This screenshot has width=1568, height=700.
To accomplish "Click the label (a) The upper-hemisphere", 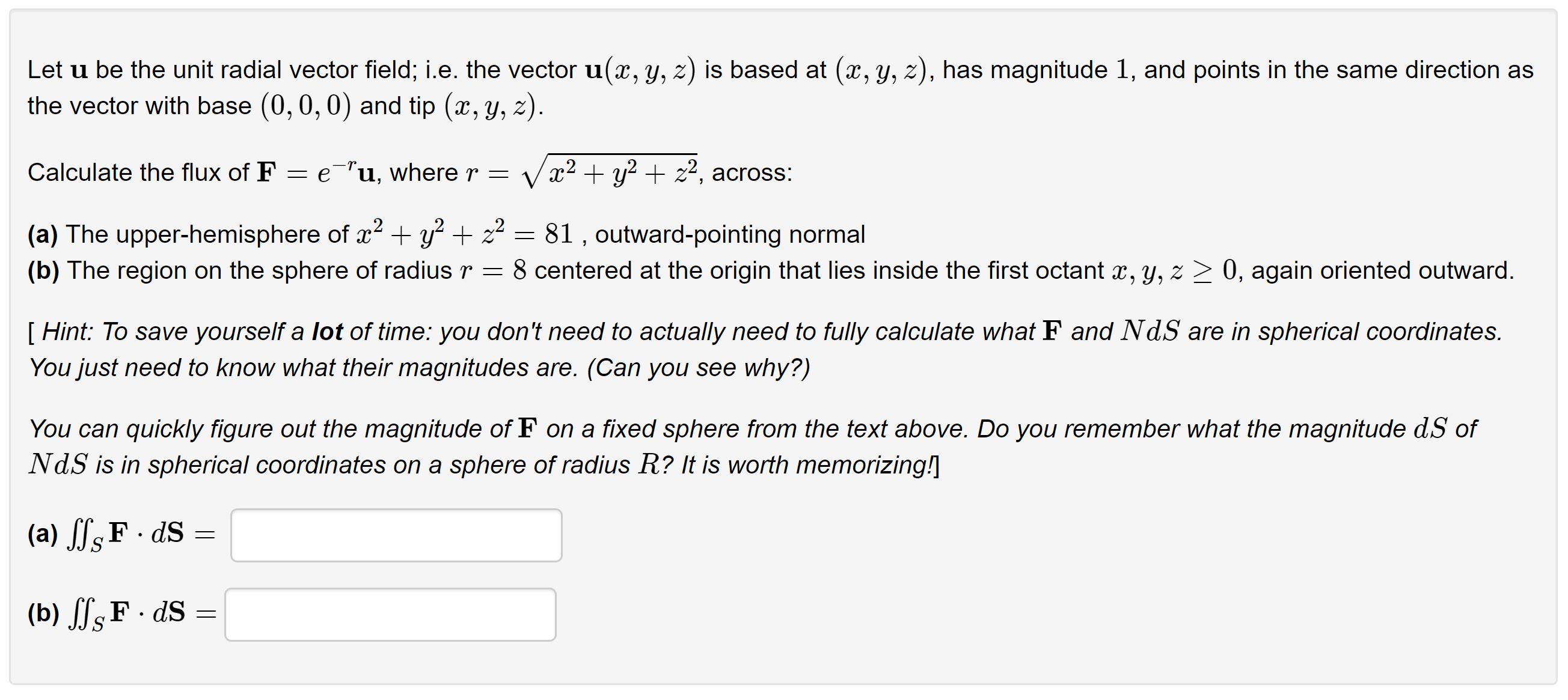I will 183,233.
